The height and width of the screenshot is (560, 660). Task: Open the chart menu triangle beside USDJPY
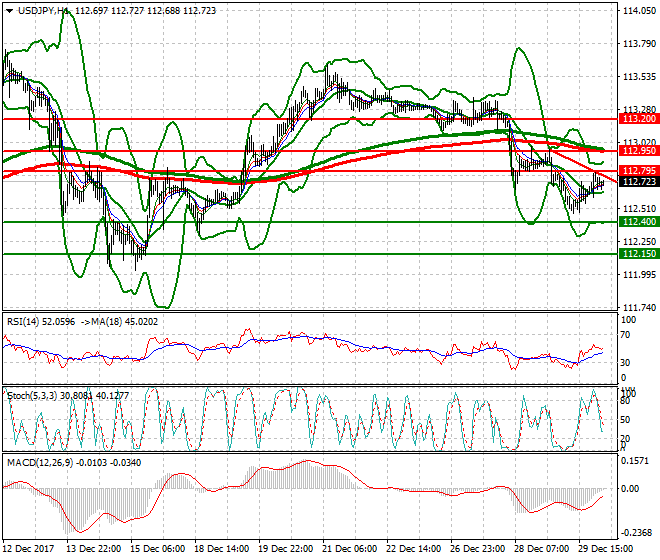pyautogui.click(x=9, y=11)
